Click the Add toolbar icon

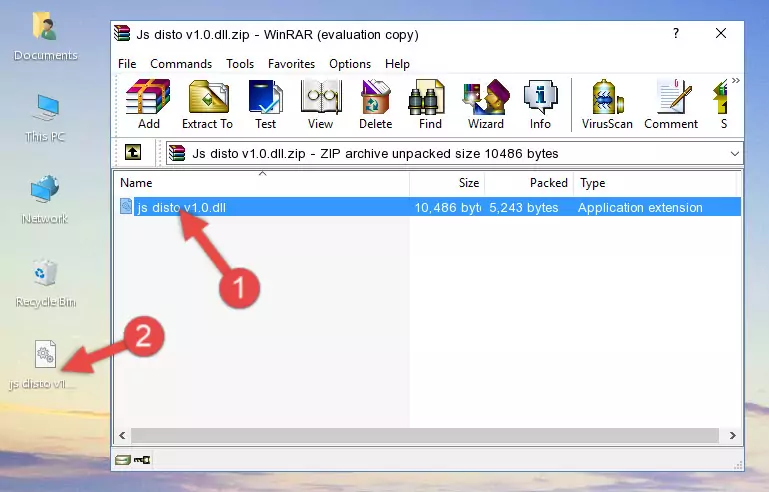(x=148, y=104)
